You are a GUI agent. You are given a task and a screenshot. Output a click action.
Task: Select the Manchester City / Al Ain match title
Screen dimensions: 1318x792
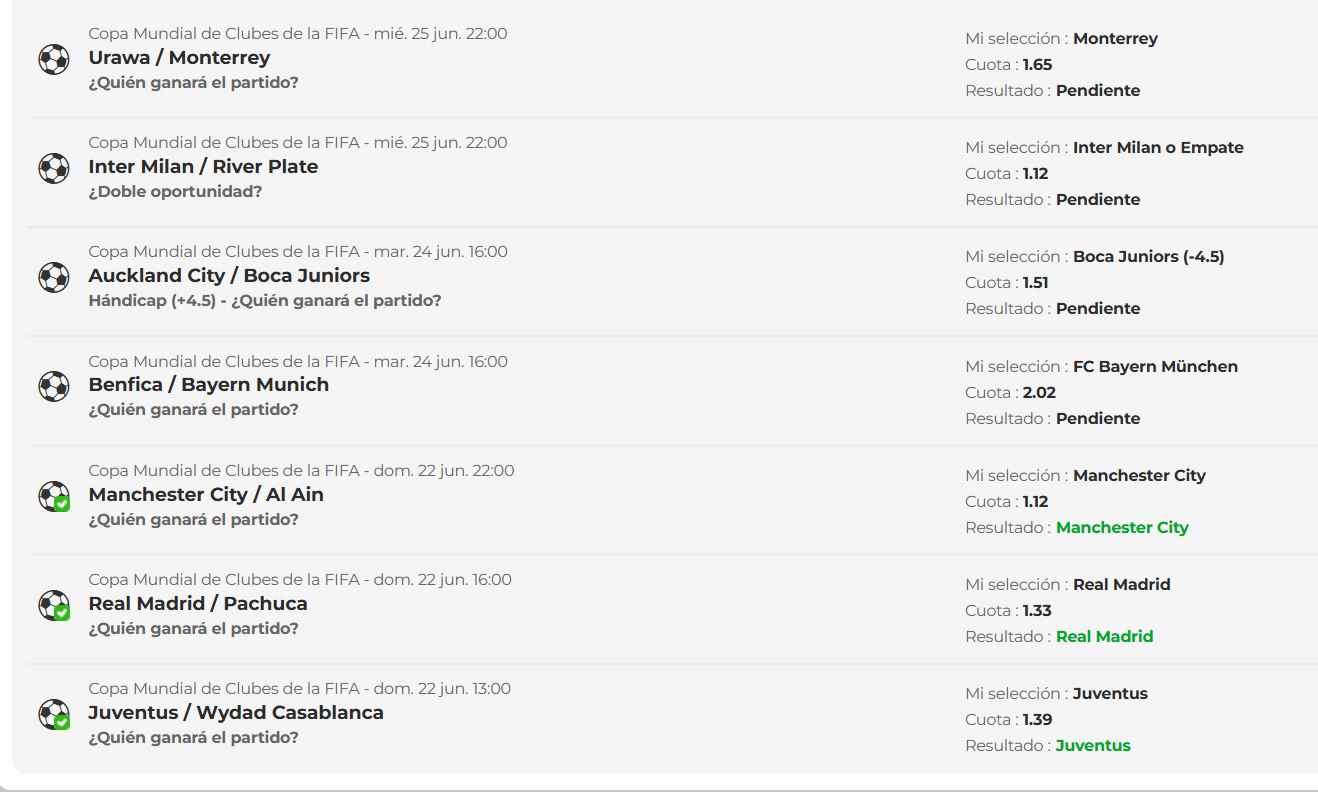206,495
